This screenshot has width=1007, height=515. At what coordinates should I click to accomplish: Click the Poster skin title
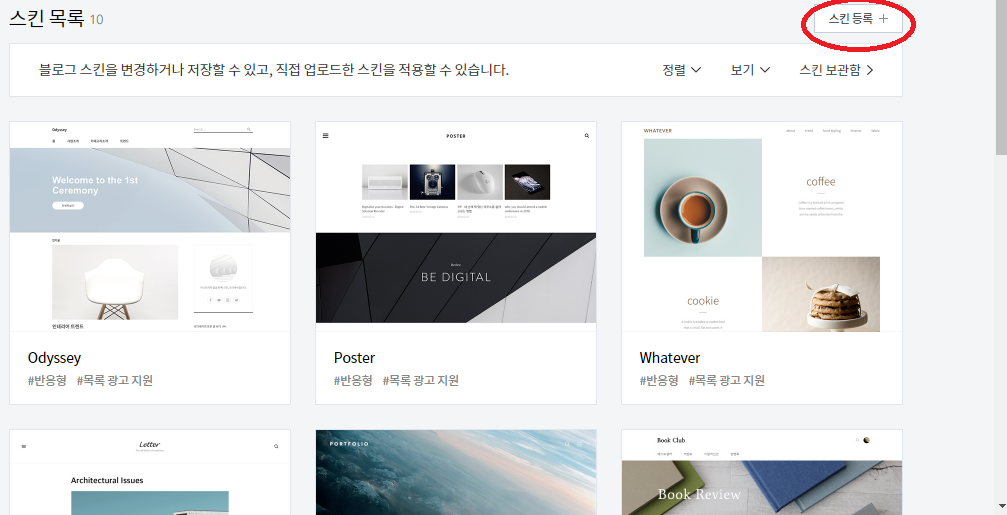[x=355, y=358]
